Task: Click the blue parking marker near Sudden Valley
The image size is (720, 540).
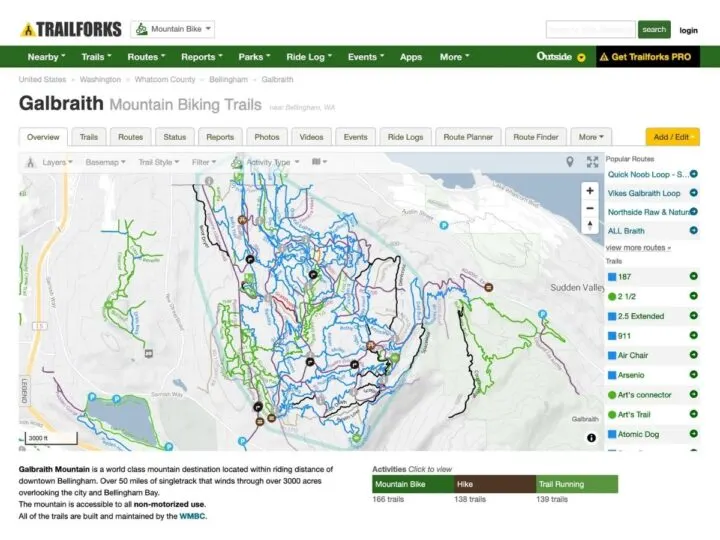Action: pos(542,315)
